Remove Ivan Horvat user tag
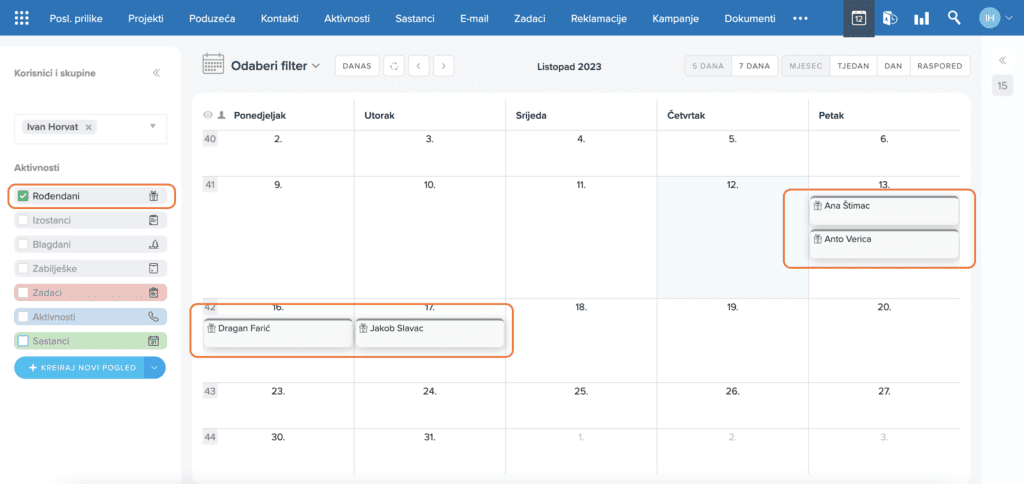 tap(89, 127)
